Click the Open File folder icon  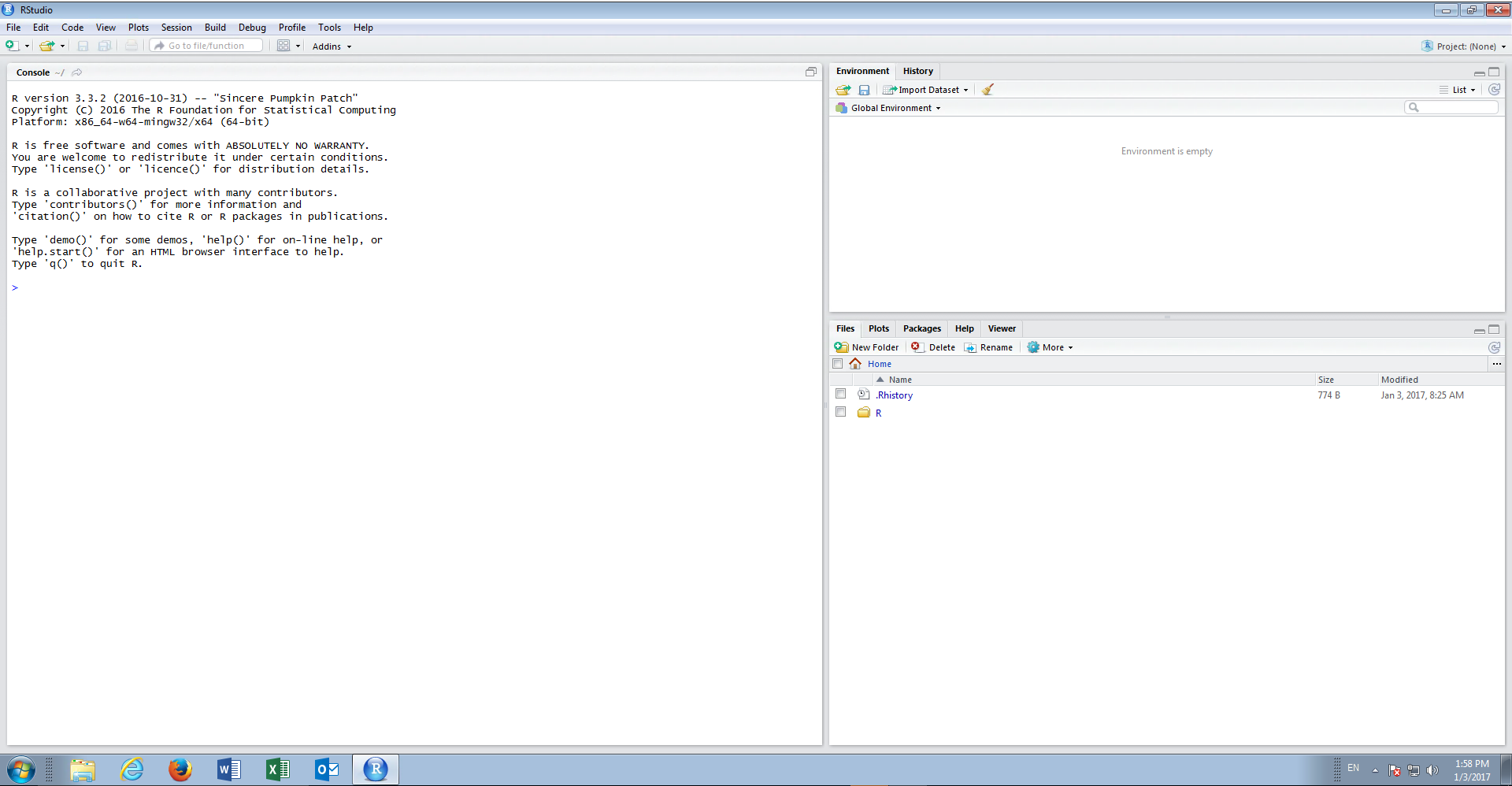pos(47,46)
